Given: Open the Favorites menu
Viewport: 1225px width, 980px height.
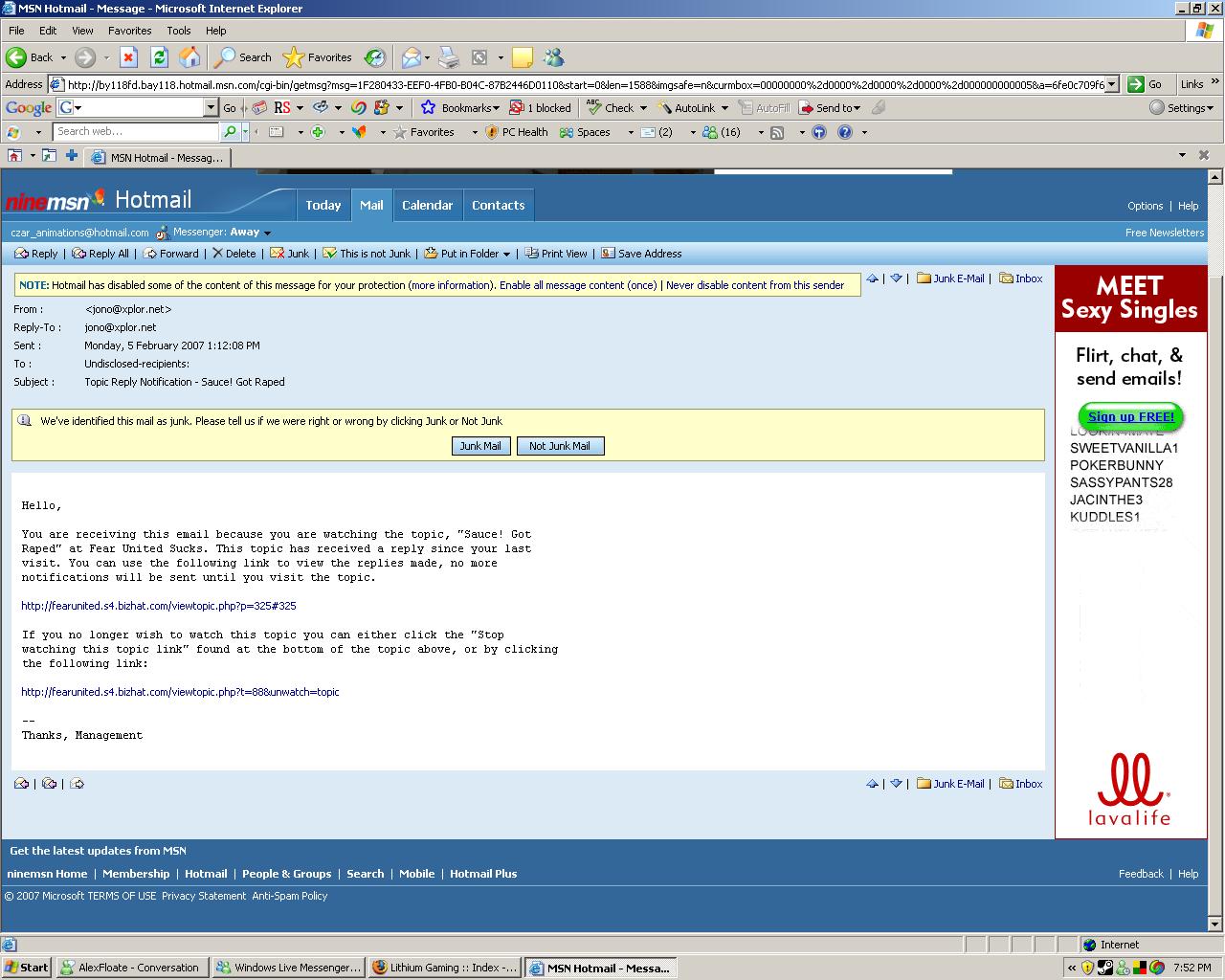Looking at the screenshot, I should [129, 31].
